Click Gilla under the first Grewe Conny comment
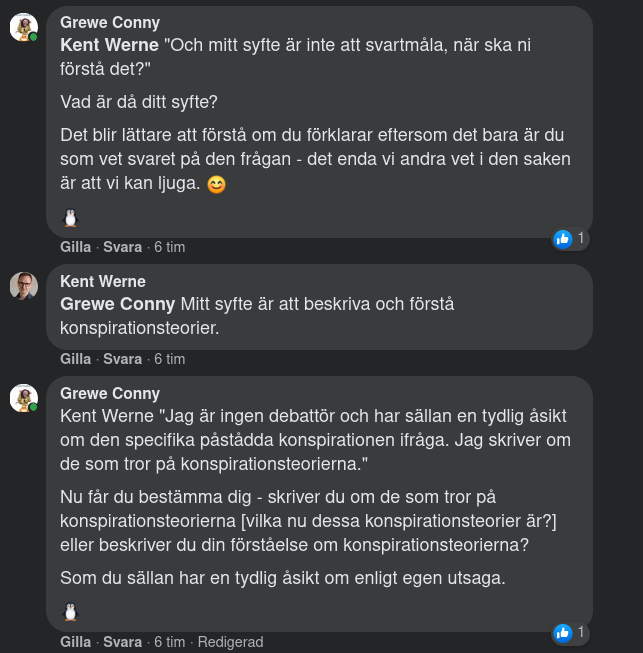Viewport: 643px width, 653px height. click(x=75, y=247)
